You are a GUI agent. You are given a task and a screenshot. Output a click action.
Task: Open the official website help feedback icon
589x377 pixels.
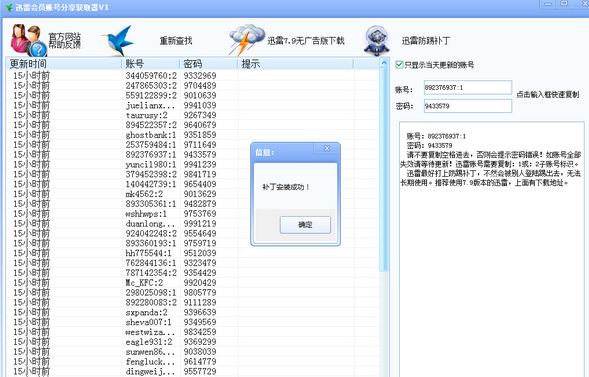[x=28, y=40]
